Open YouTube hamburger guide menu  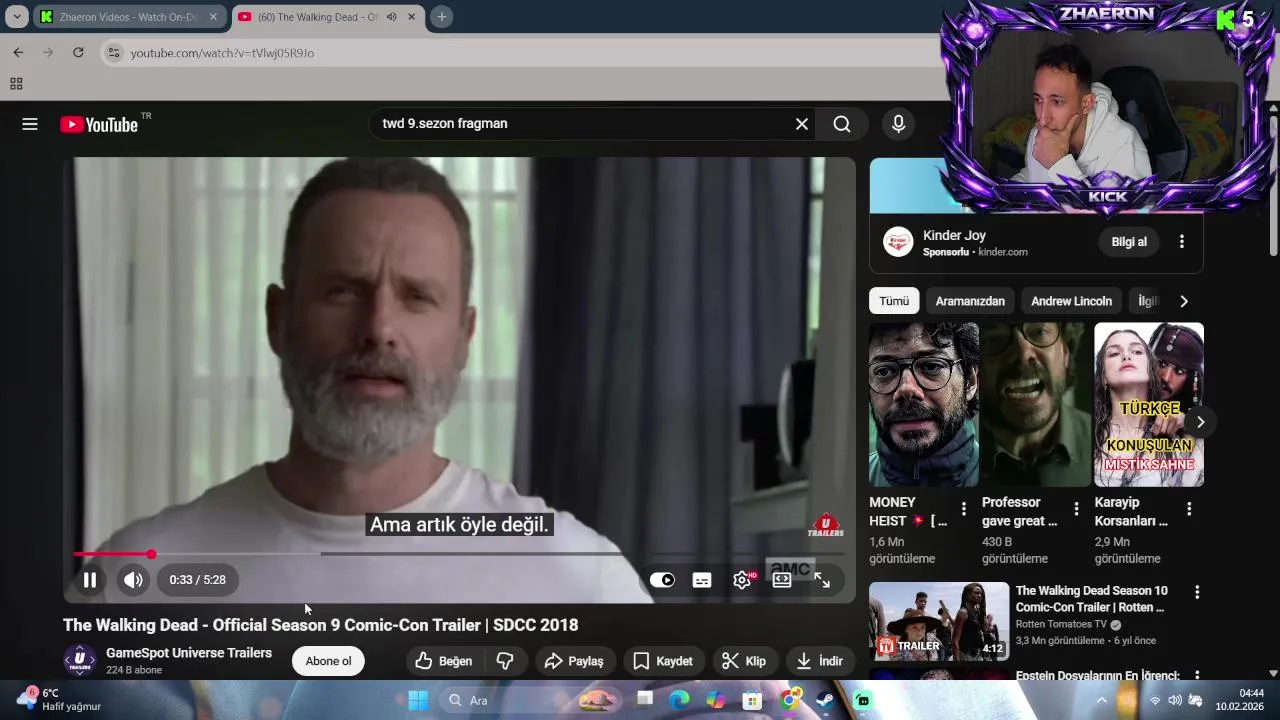pyautogui.click(x=30, y=124)
